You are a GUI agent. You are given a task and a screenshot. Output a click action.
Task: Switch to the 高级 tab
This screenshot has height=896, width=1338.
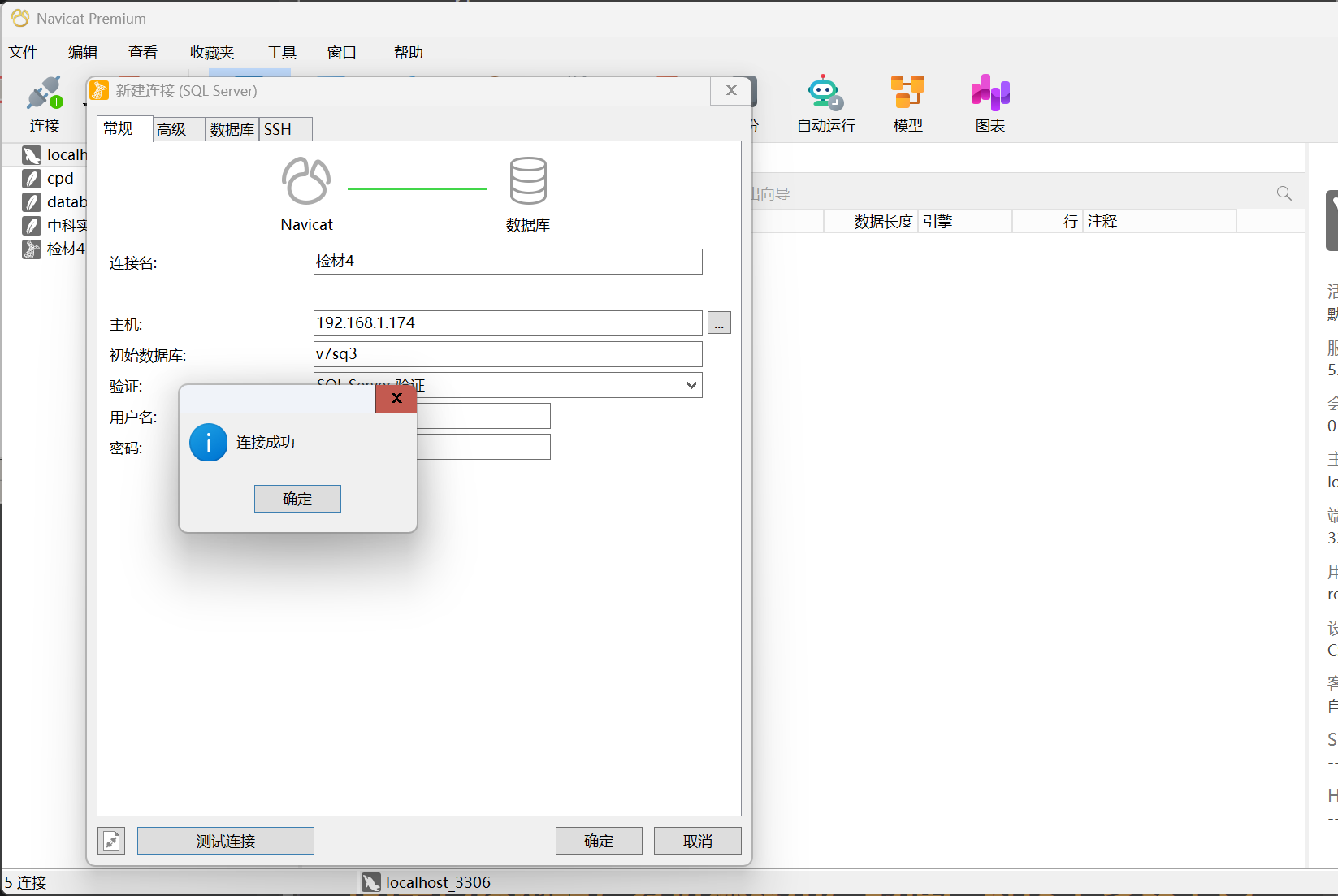[172, 130]
